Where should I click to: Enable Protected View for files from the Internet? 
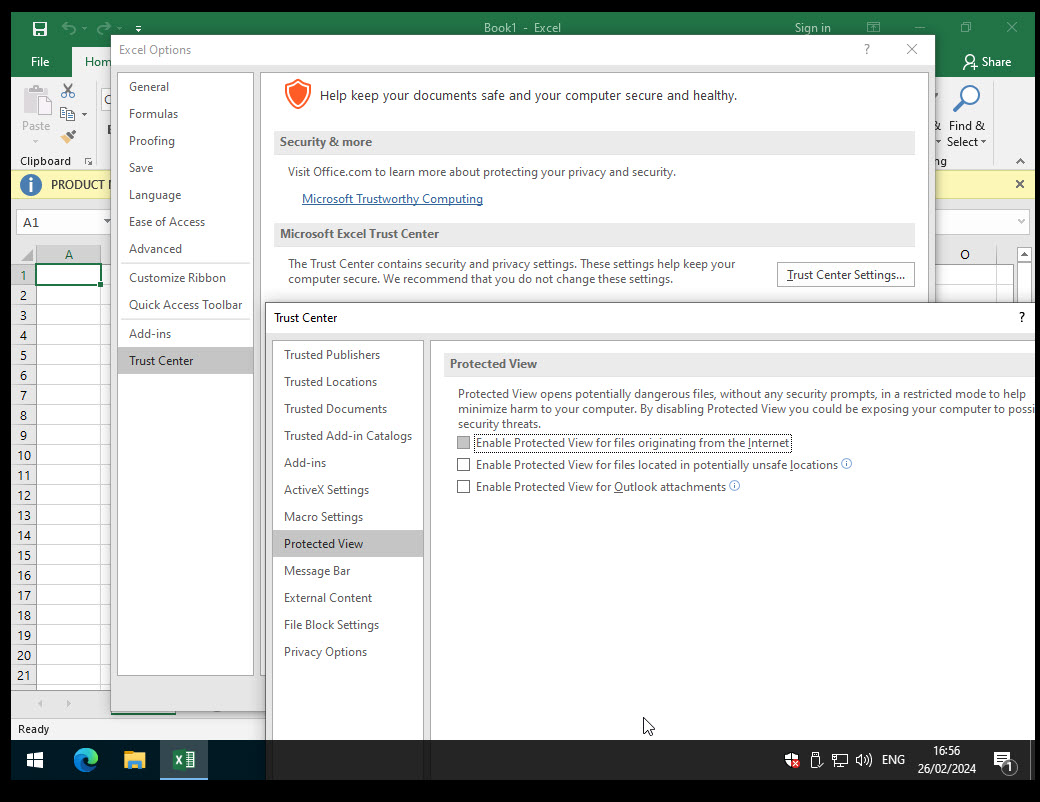tap(463, 442)
